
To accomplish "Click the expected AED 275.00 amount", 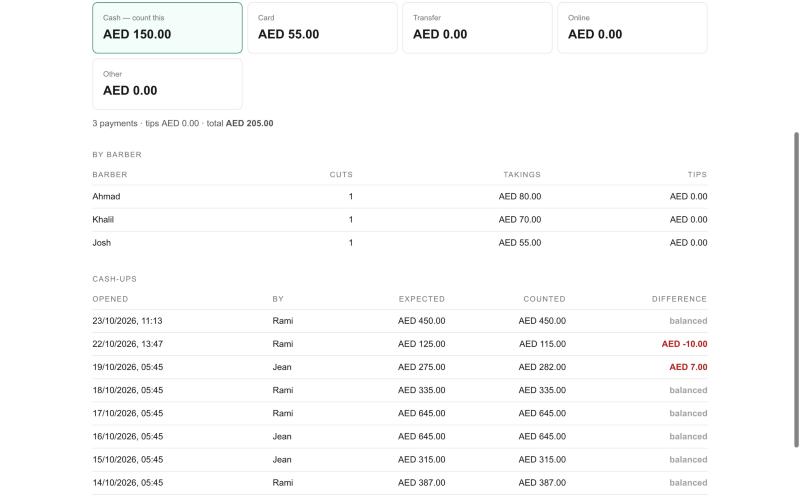I will pos(421,367).
